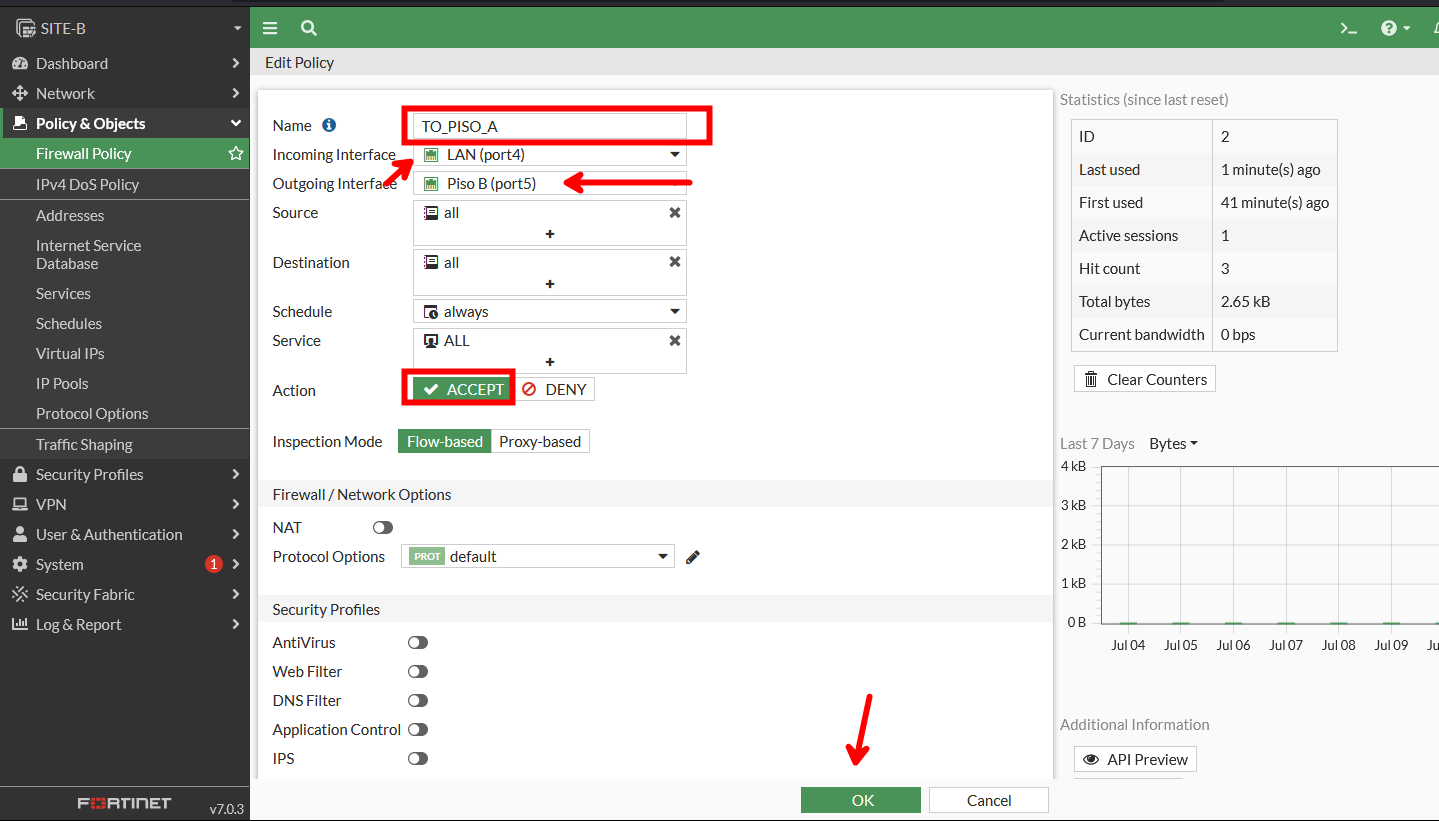
Task: Expand the Security Profiles sidebar menu
Action: (x=124, y=474)
